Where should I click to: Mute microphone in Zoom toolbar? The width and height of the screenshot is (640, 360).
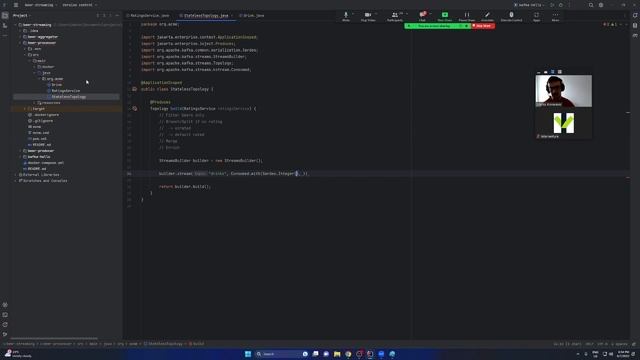click(346, 16)
